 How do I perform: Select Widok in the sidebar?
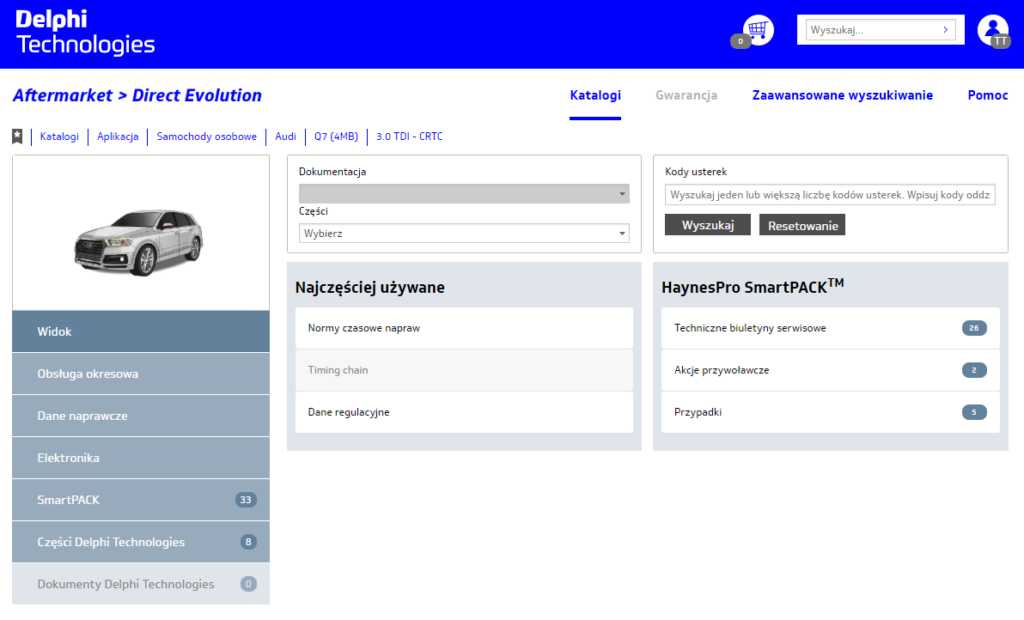coord(140,331)
